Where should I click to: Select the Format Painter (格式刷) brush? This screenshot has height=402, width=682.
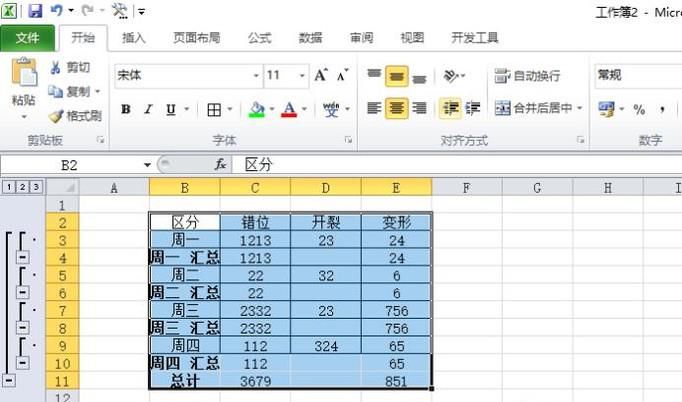[75, 116]
